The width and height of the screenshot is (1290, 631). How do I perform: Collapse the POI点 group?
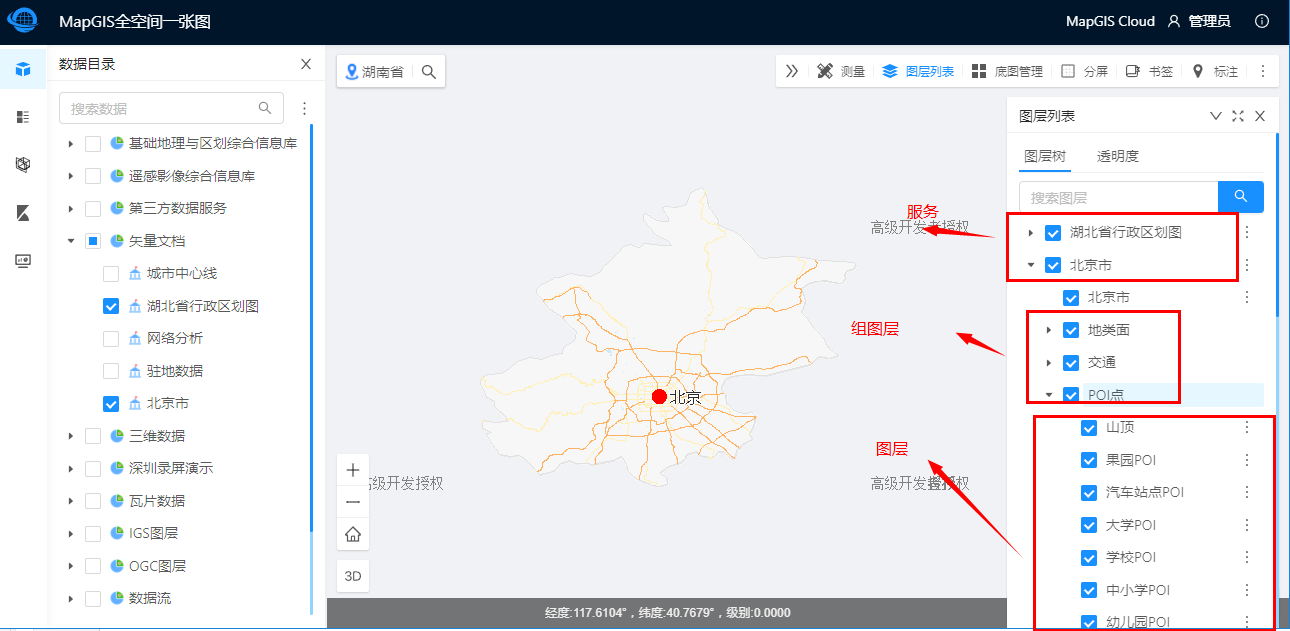point(1049,395)
